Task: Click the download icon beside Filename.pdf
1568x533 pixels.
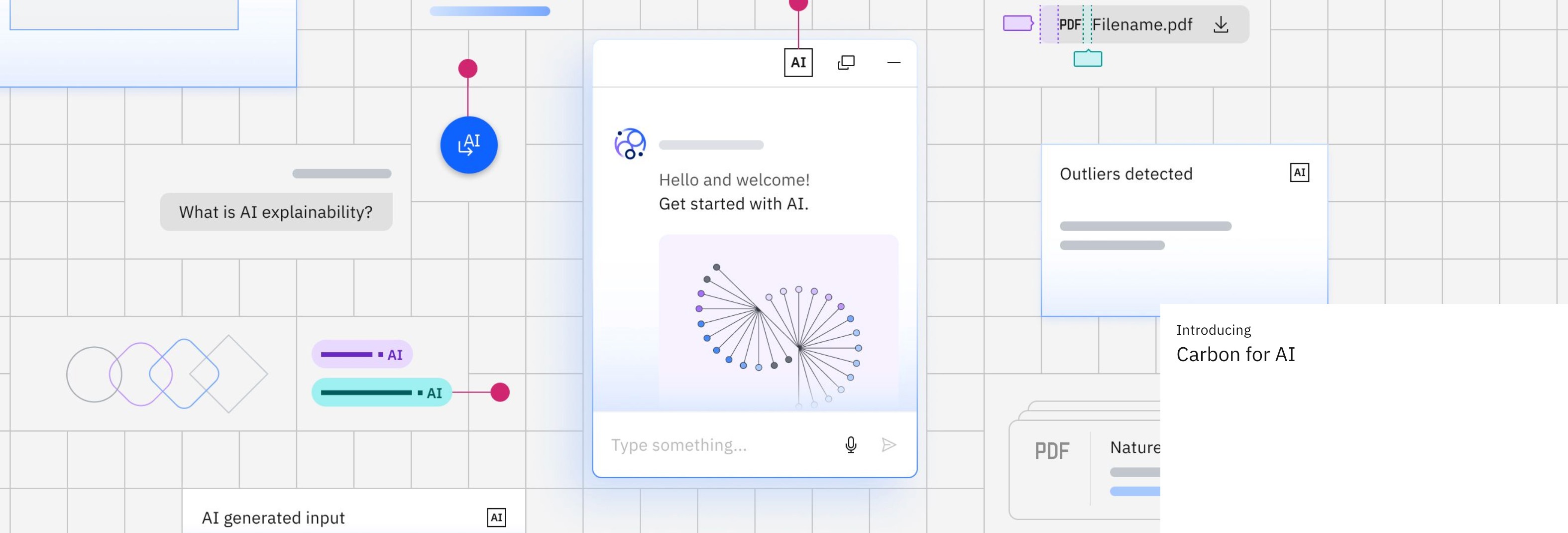Action: coord(1221,24)
